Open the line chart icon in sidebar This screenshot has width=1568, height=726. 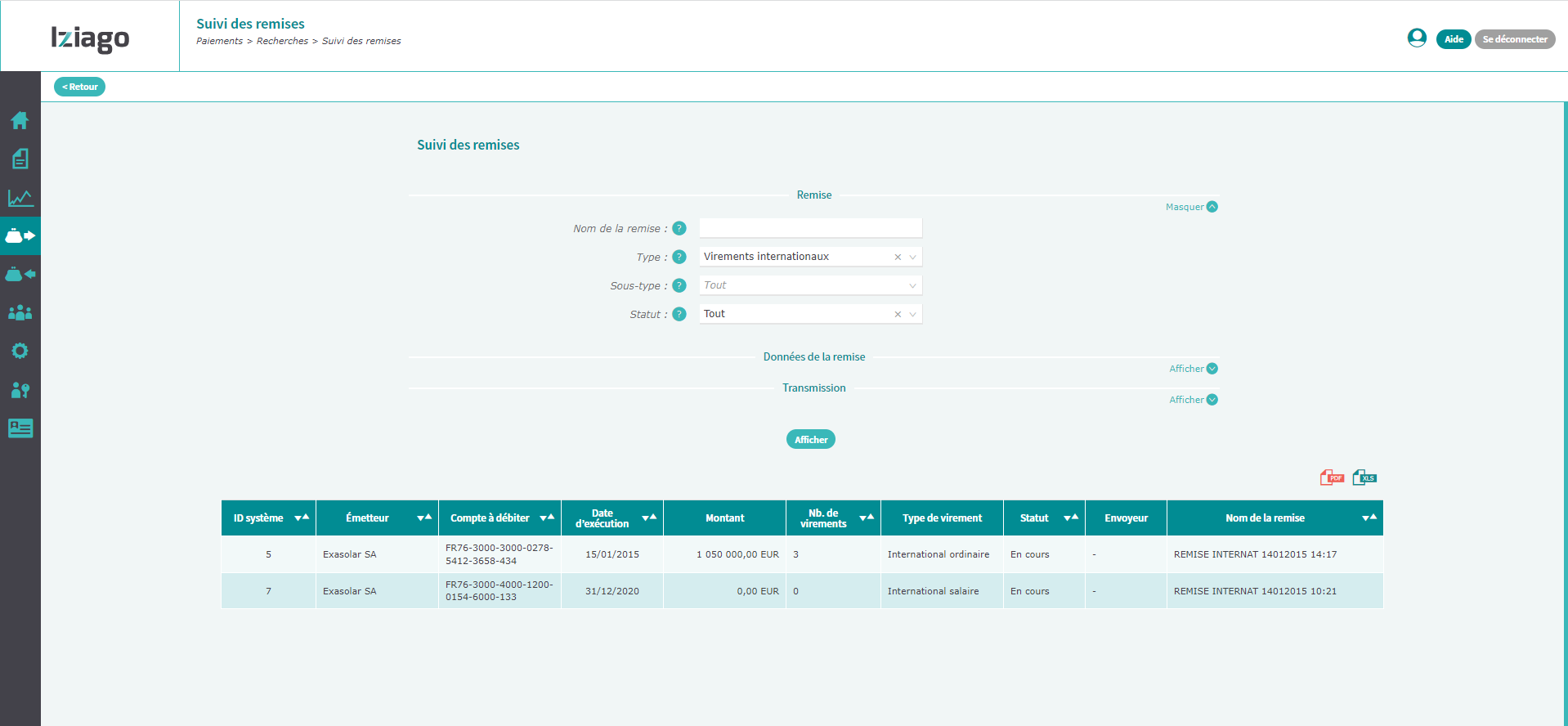(20, 198)
